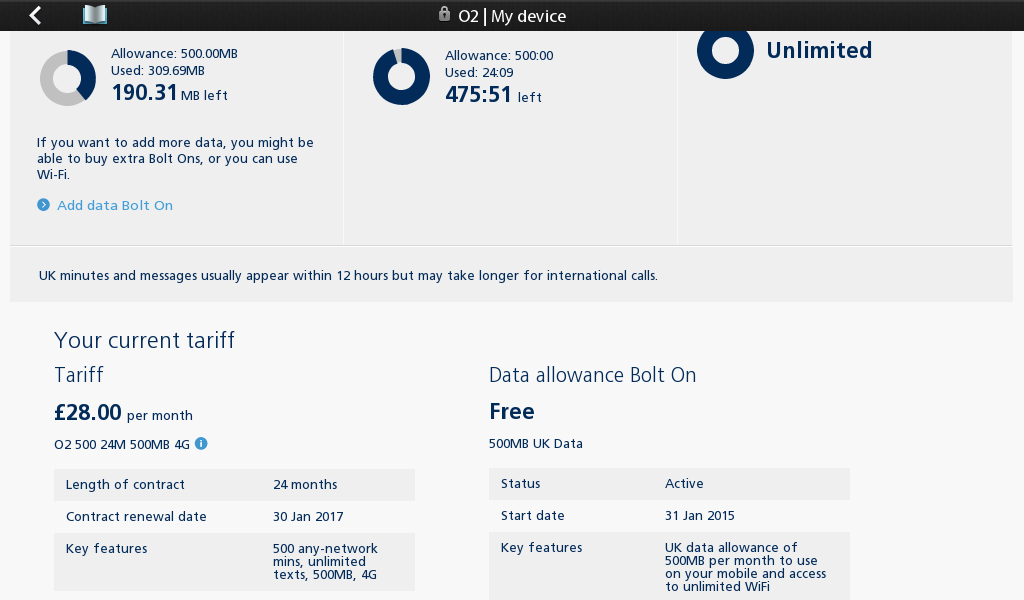This screenshot has width=1024, height=600.
Task: Select Key features in the tariff table
Action: pos(234,561)
